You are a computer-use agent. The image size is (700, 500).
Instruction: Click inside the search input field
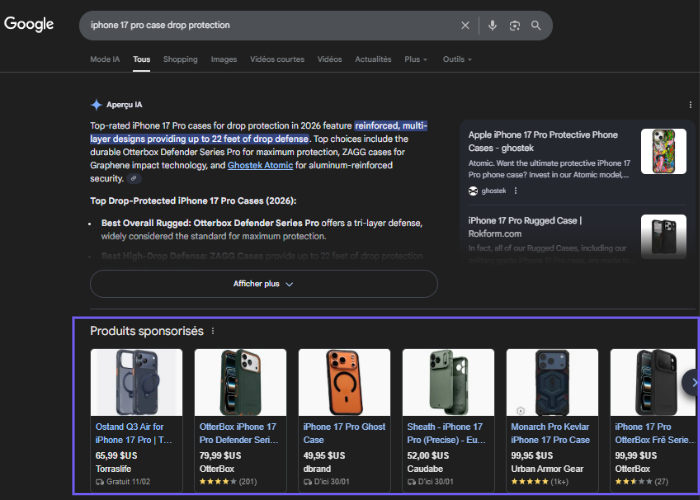coord(270,25)
